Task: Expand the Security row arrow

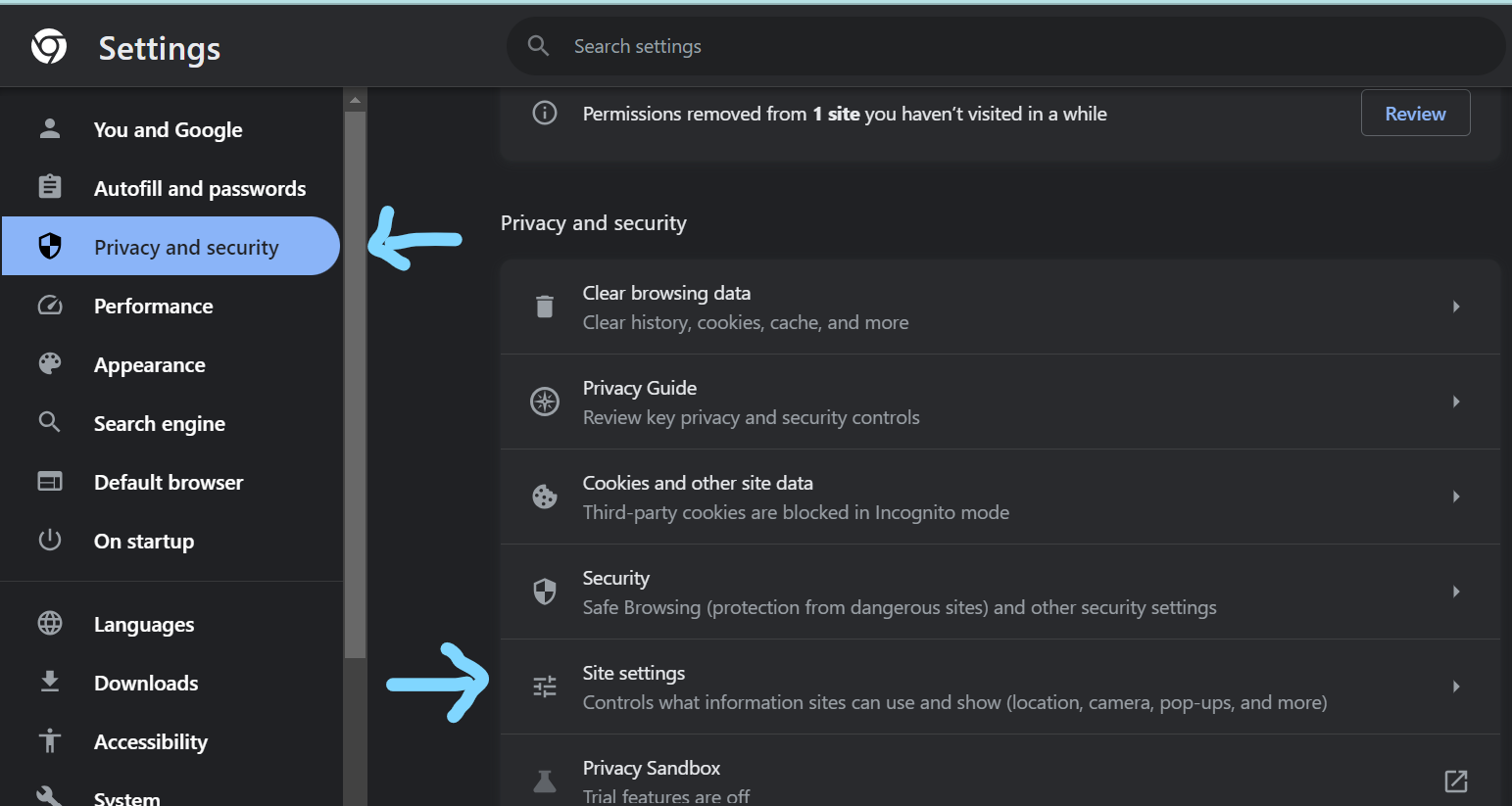Action: (x=1456, y=592)
